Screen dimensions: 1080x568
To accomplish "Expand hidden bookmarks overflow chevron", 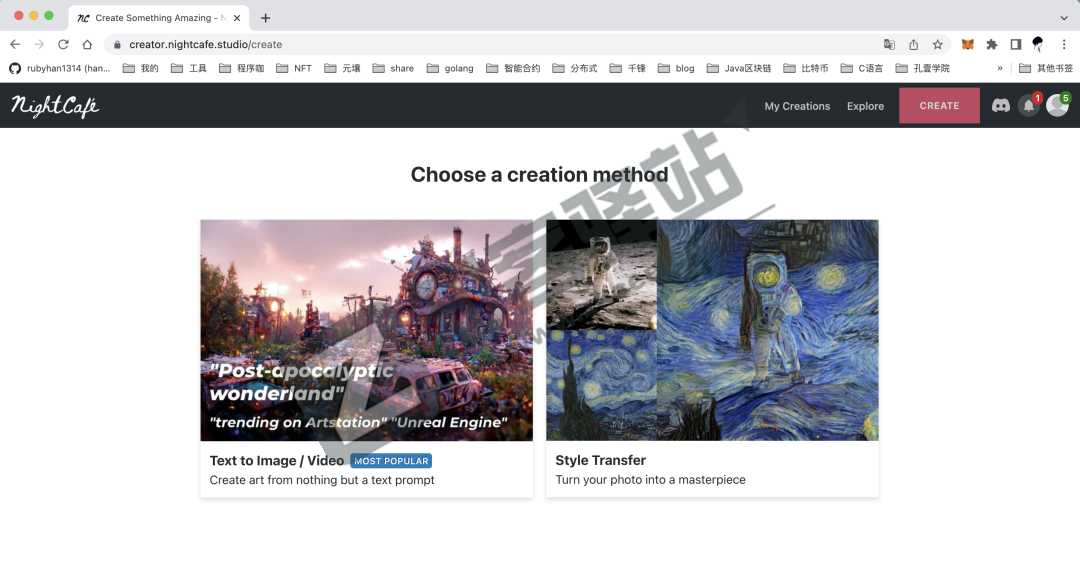I will click(1000, 68).
